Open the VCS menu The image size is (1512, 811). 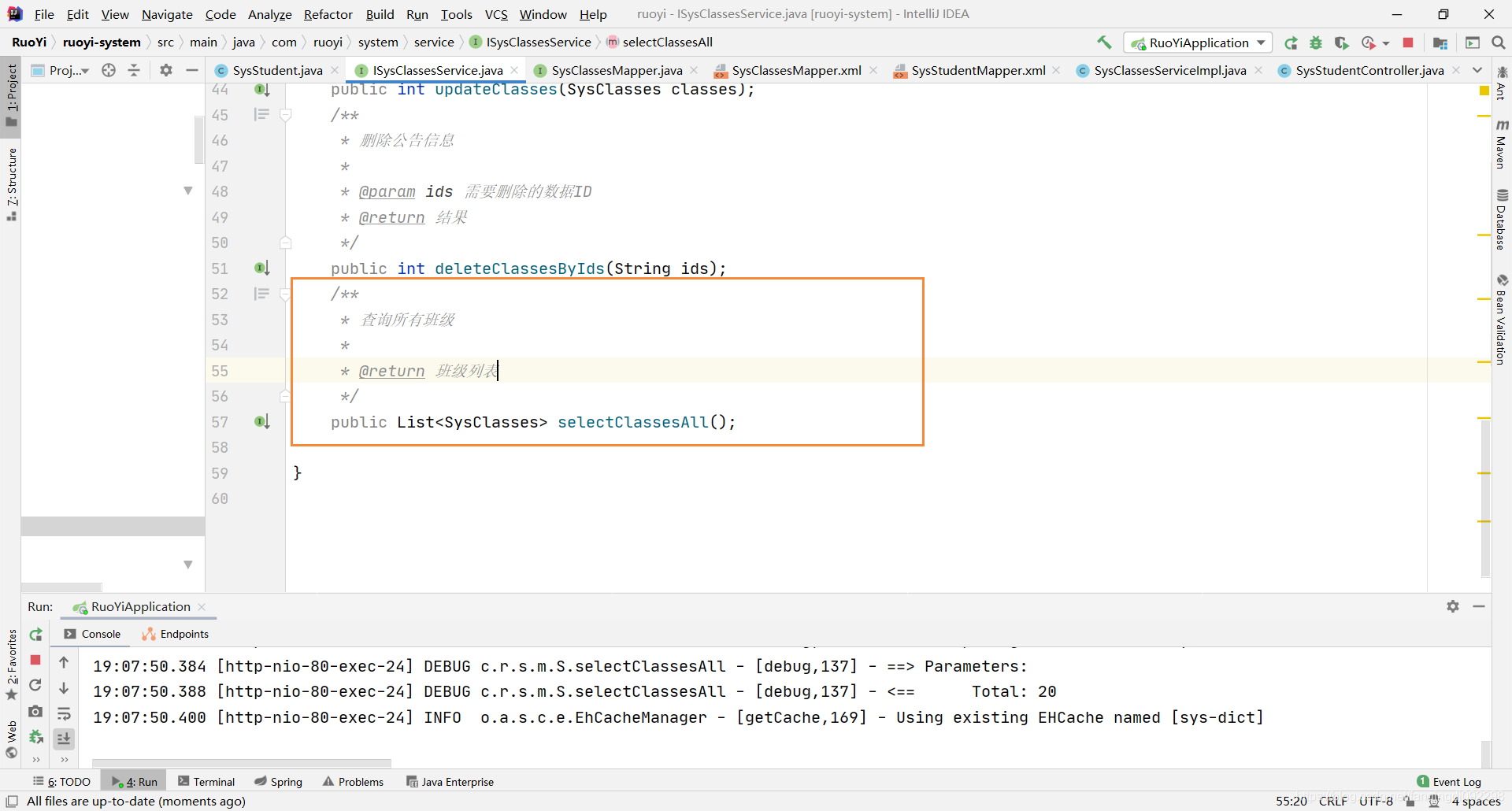[x=496, y=14]
